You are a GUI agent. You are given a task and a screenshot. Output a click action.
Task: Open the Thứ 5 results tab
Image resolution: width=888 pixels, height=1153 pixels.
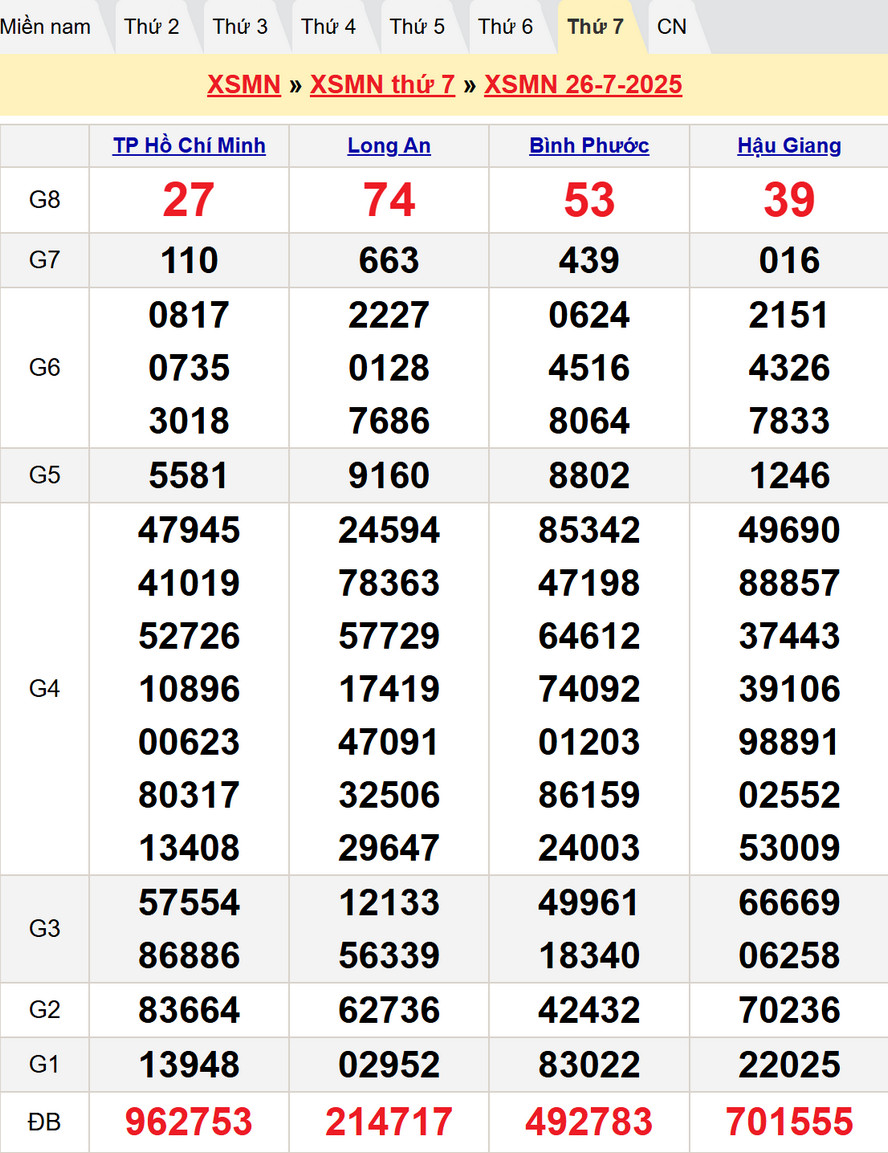coord(417,27)
